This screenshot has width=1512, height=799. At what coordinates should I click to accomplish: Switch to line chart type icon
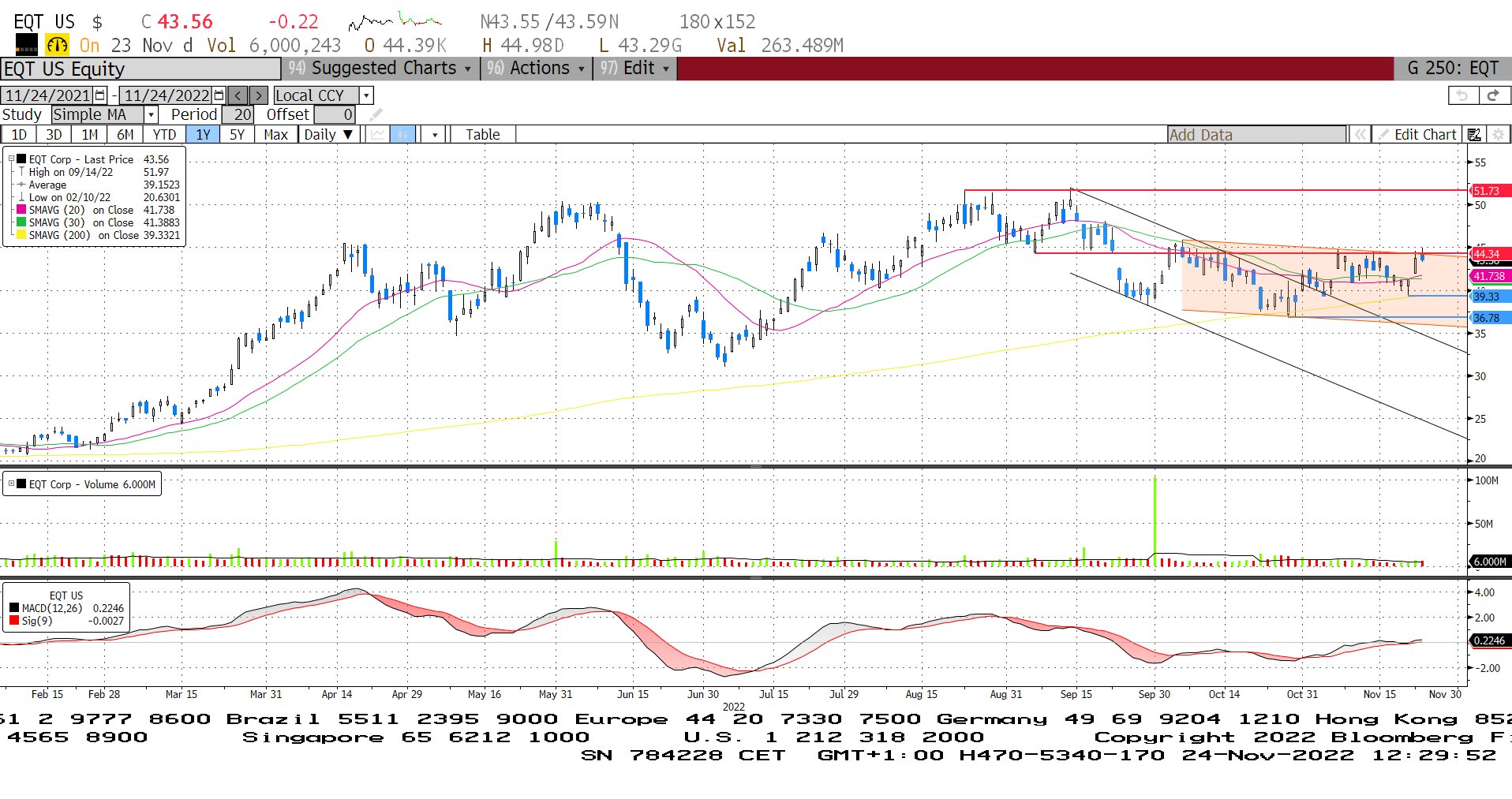378,134
